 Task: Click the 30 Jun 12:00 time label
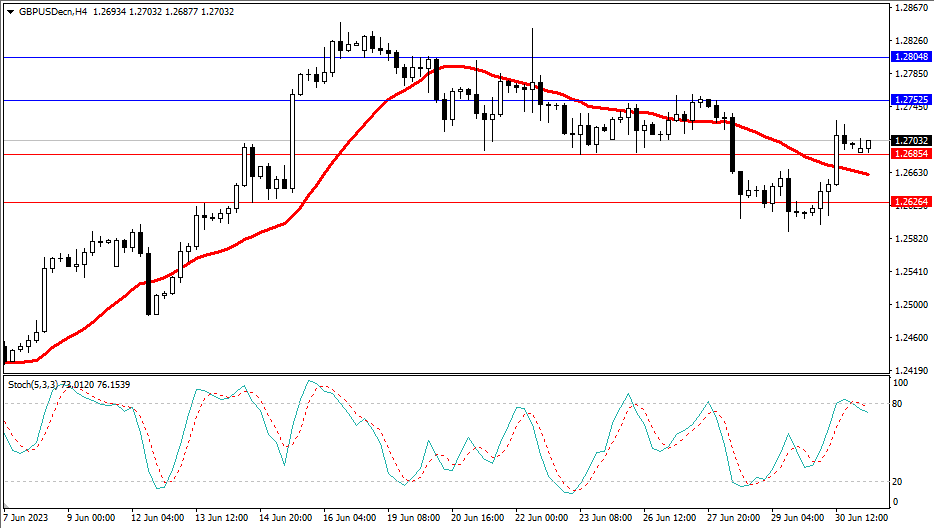point(859,519)
